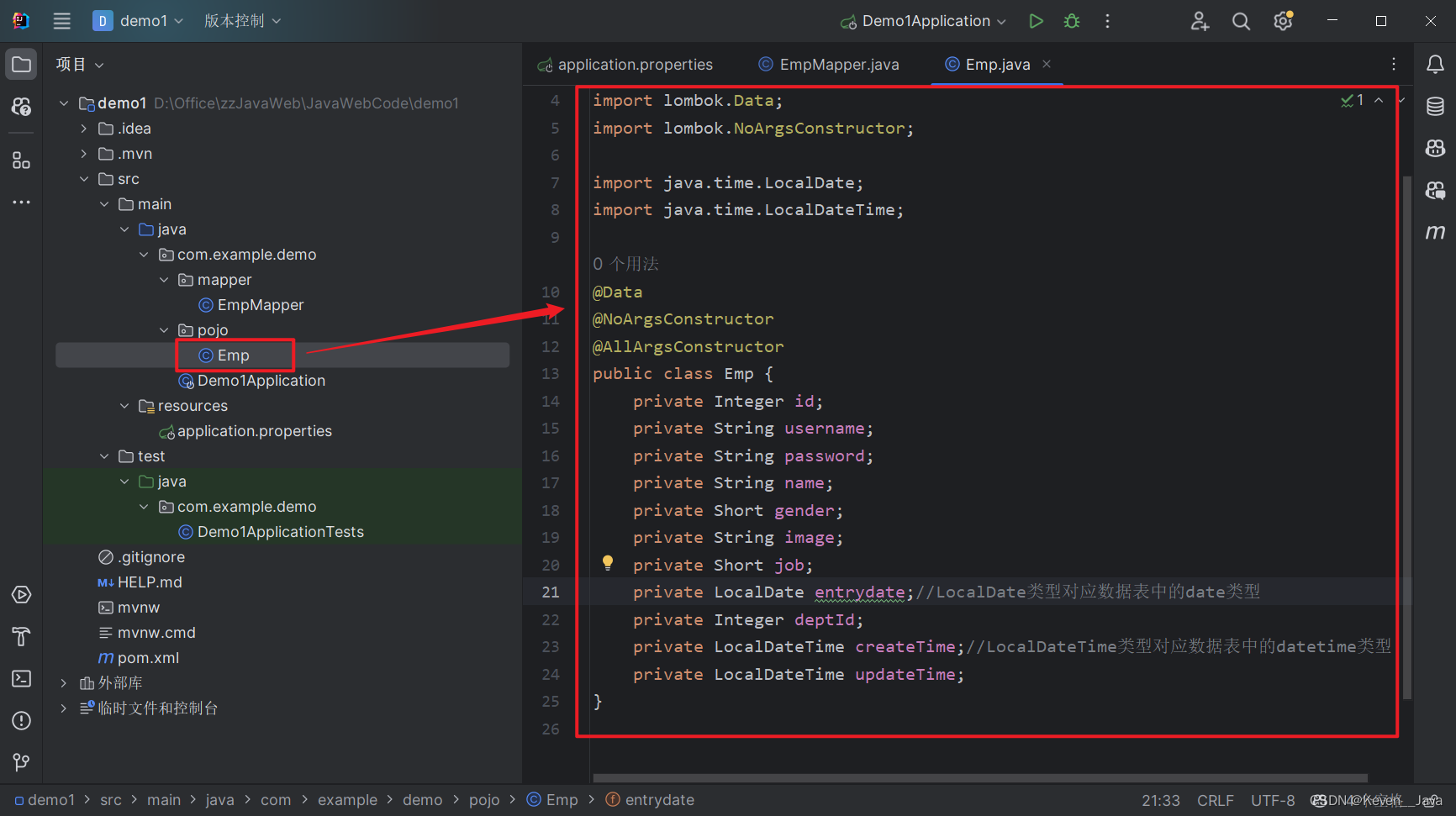Open the demo1 project dropdown

tap(138, 21)
